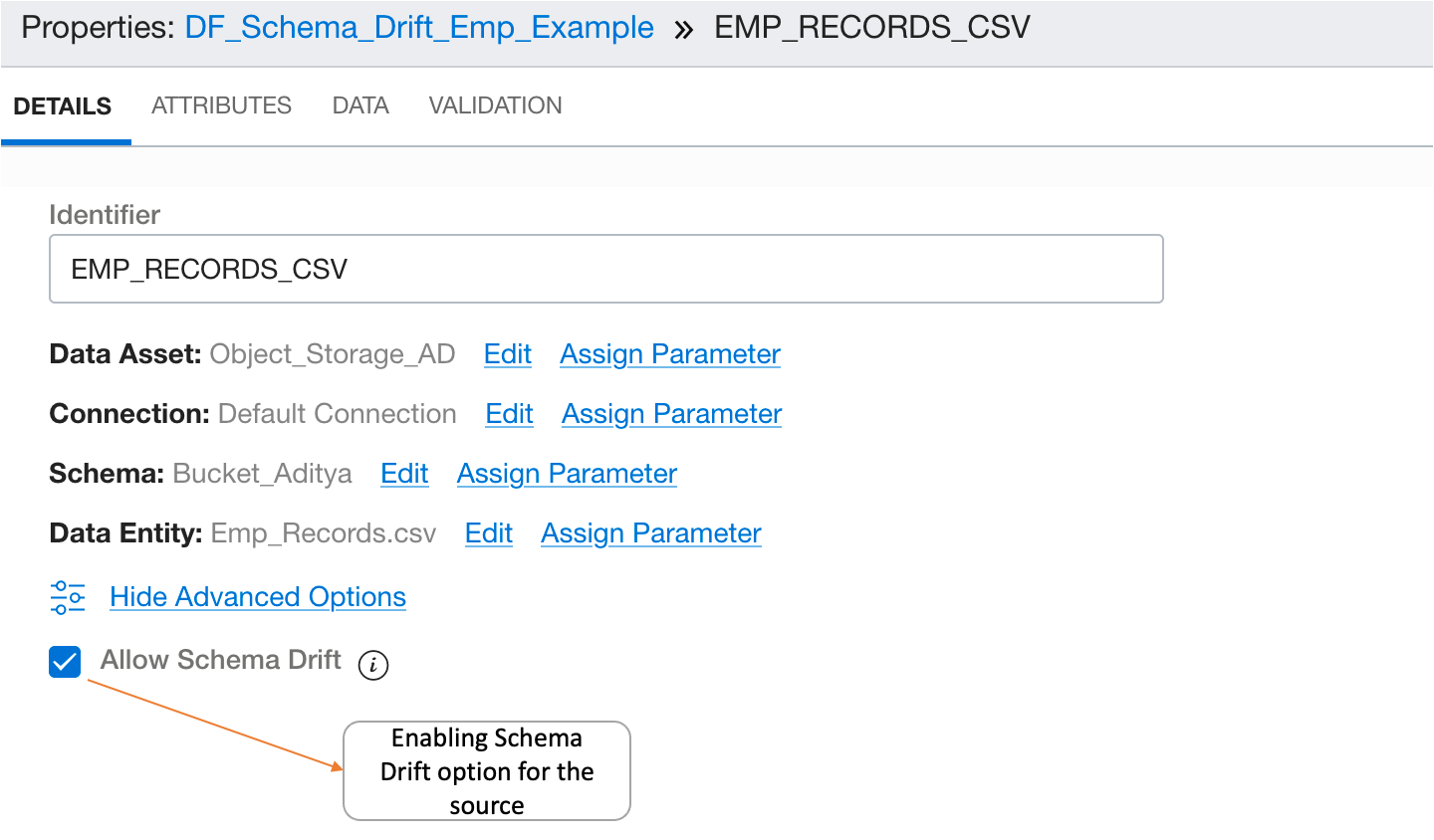Assign Parameter for Data Asset
The image size is (1434, 840).
tap(669, 354)
